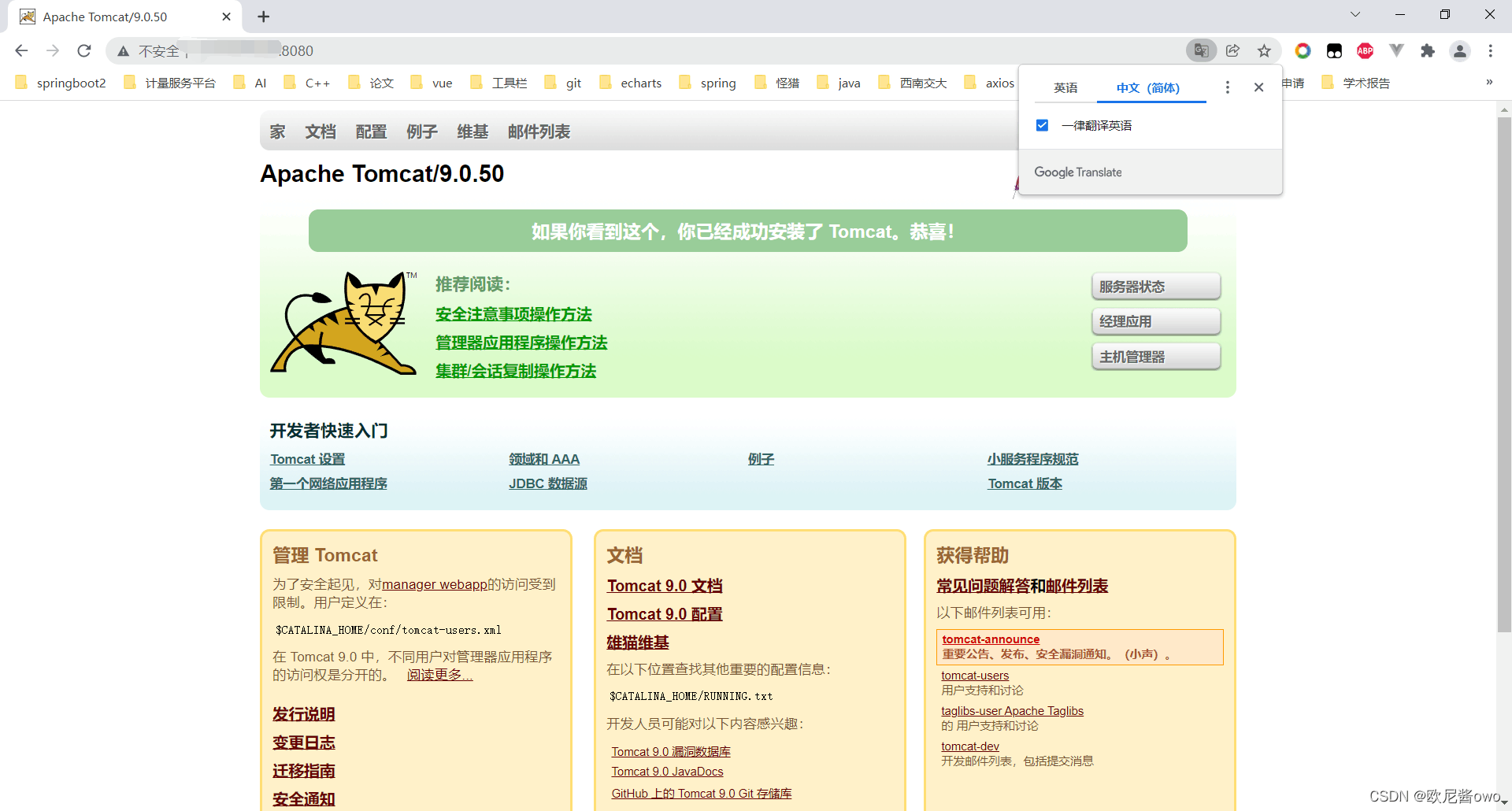Show more bookmarks with the chevron
This screenshot has height=811, width=1512.
(x=1489, y=82)
